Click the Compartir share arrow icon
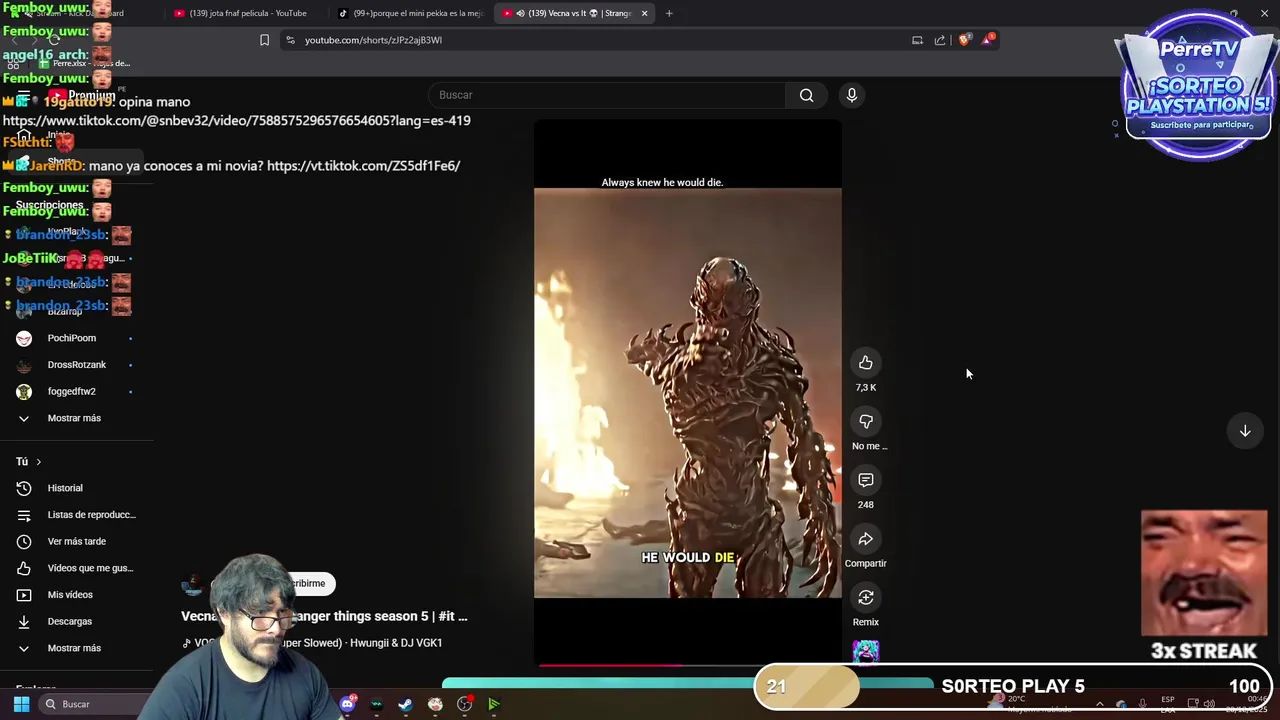Screen dimensions: 1280x720 tap(866, 539)
